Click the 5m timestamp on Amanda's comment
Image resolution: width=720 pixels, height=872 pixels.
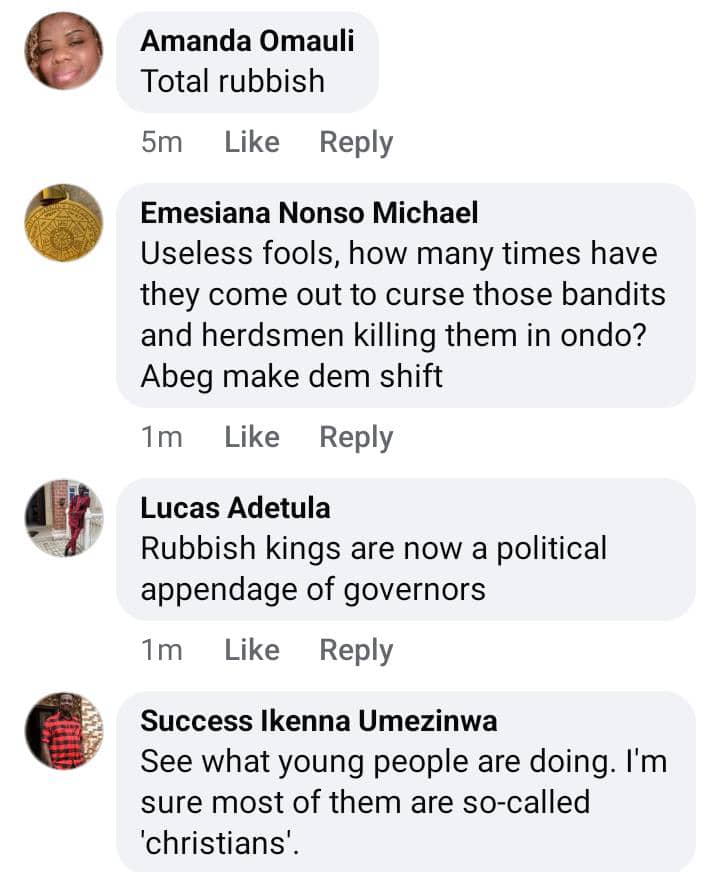162,142
